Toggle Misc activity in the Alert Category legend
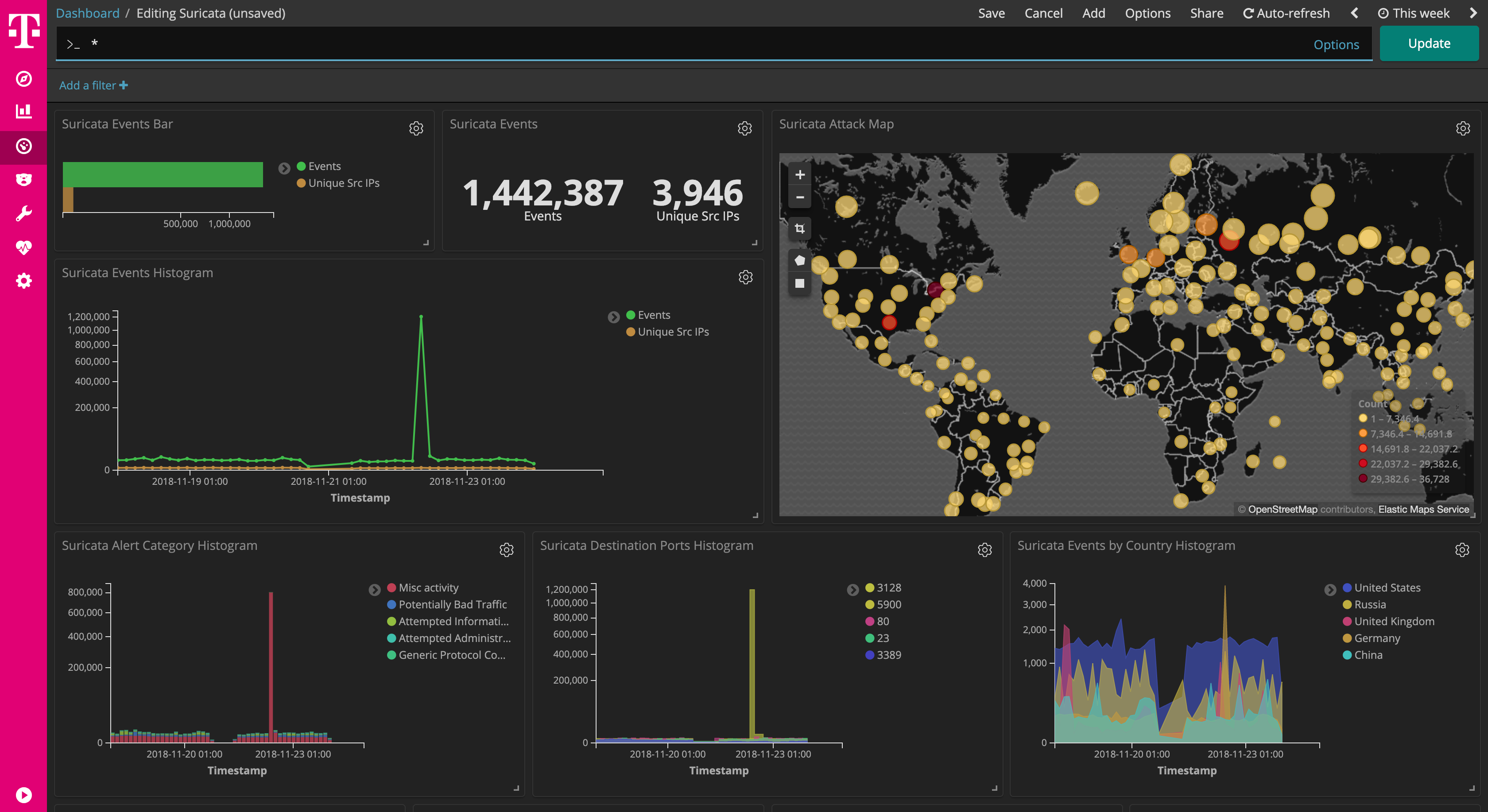The width and height of the screenshot is (1488, 812). click(429, 588)
